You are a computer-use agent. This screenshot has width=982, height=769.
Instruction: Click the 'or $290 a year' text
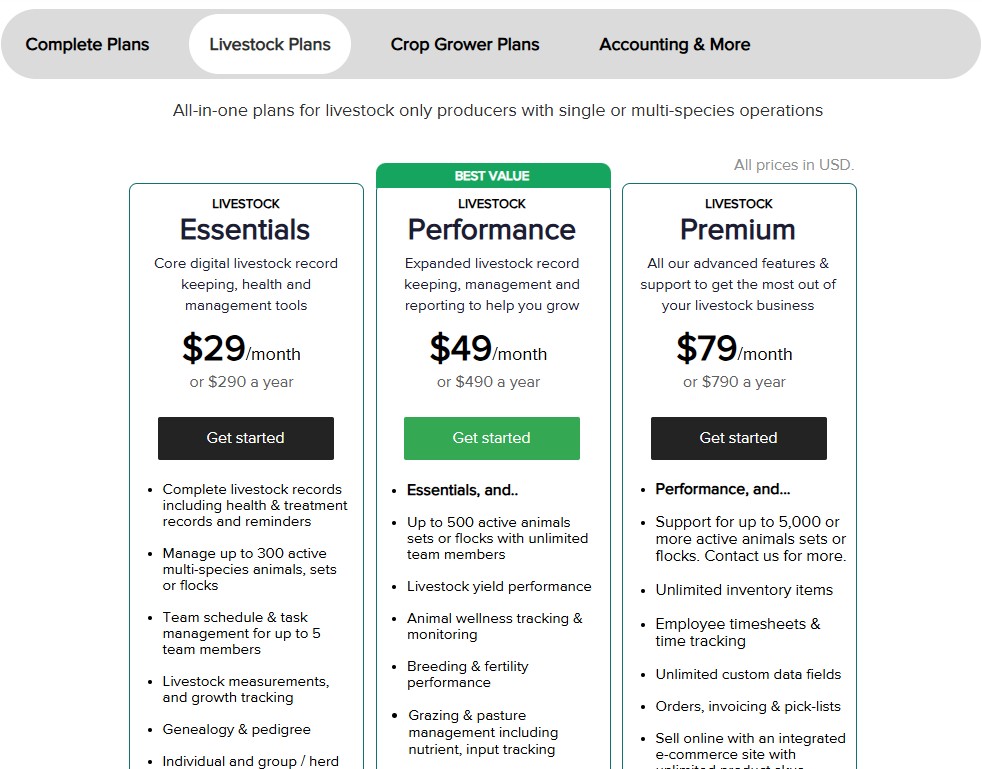pyautogui.click(x=241, y=382)
